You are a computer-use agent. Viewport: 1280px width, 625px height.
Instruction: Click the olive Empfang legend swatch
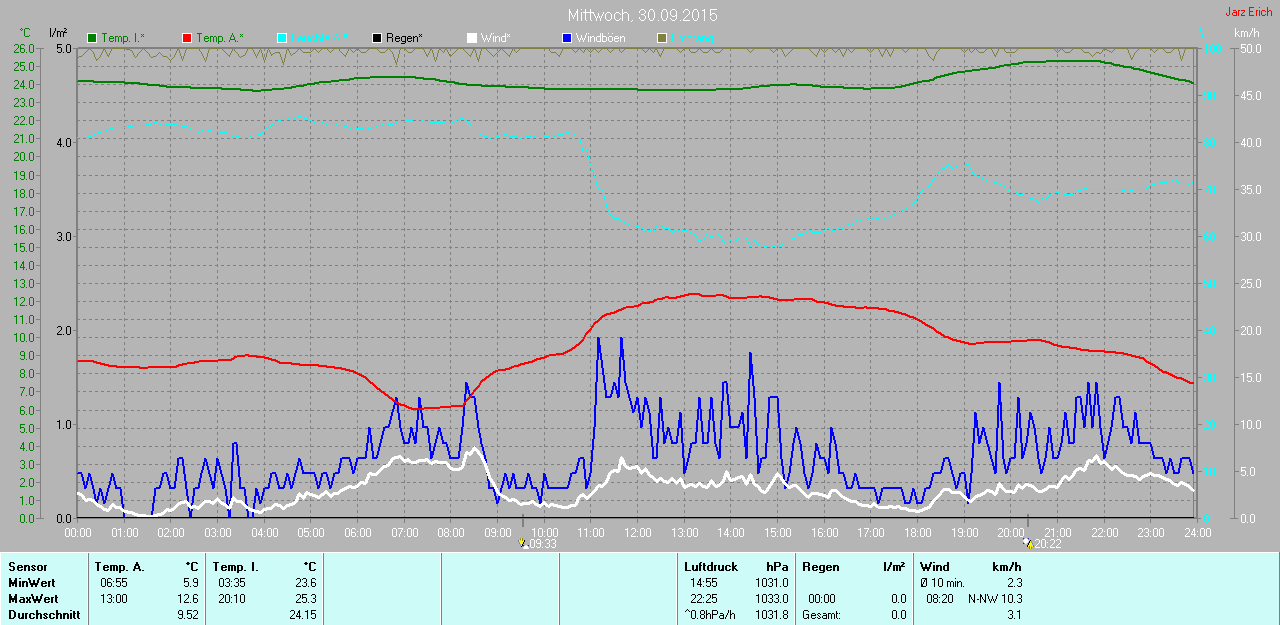[x=661, y=38]
